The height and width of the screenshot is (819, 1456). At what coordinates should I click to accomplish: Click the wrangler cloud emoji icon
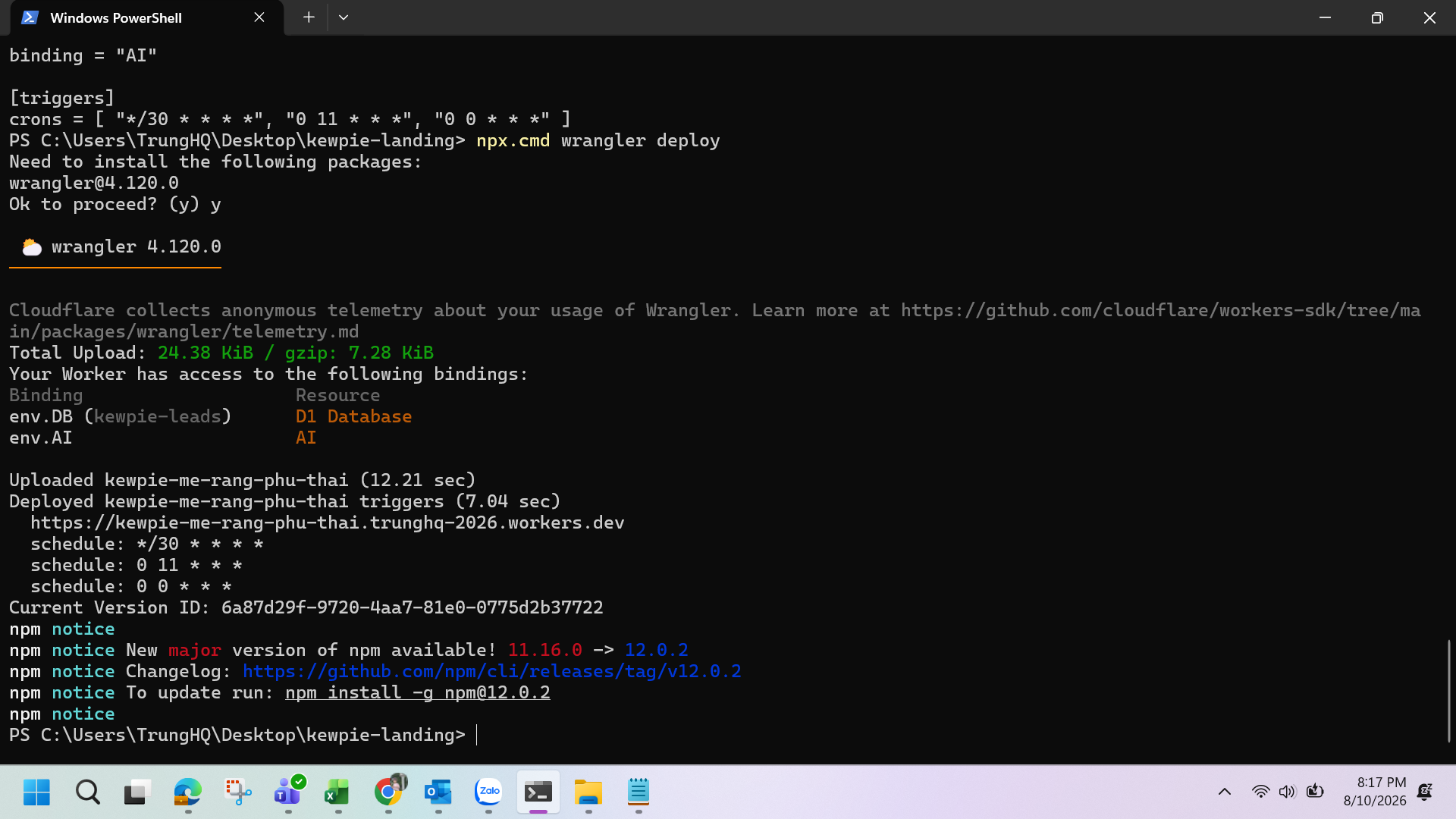coord(32,247)
